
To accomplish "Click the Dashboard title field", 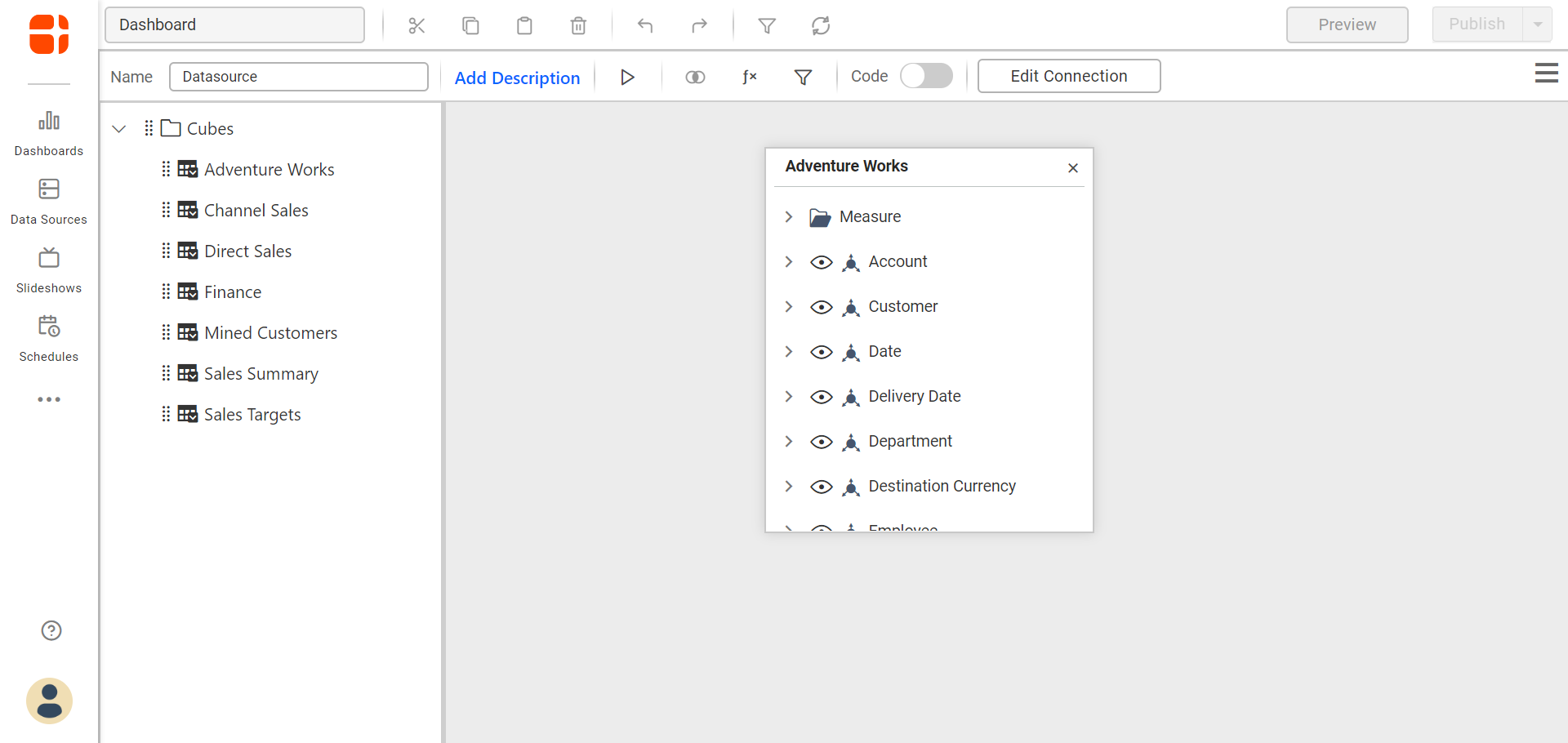I will tap(234, 24).
